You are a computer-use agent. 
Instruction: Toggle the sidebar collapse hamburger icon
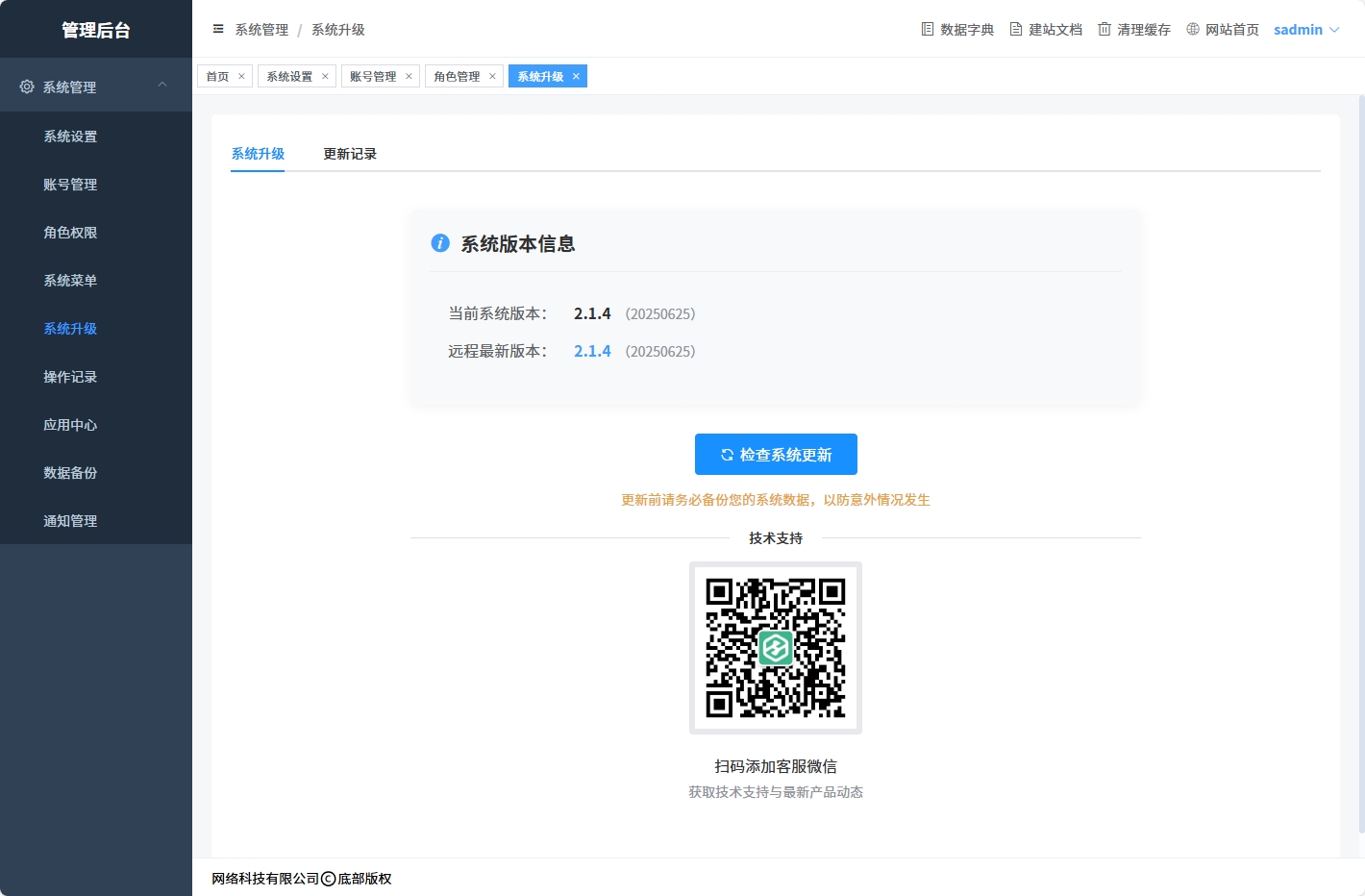218,29
